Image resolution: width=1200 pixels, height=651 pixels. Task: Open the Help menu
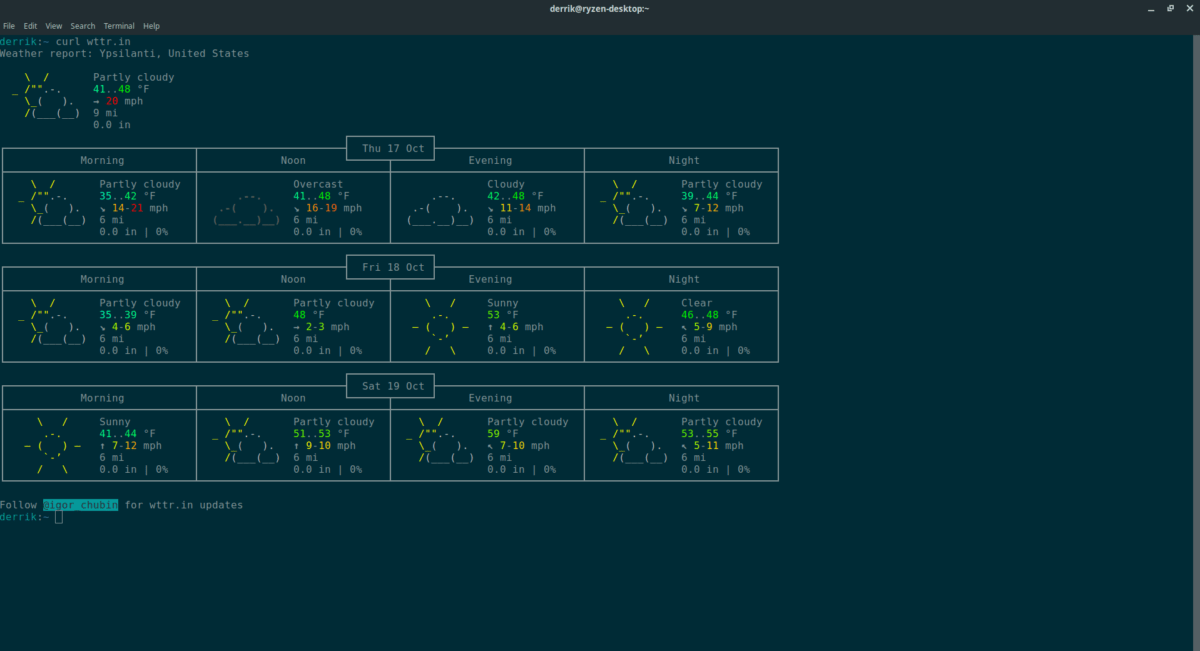pos(151,25)
